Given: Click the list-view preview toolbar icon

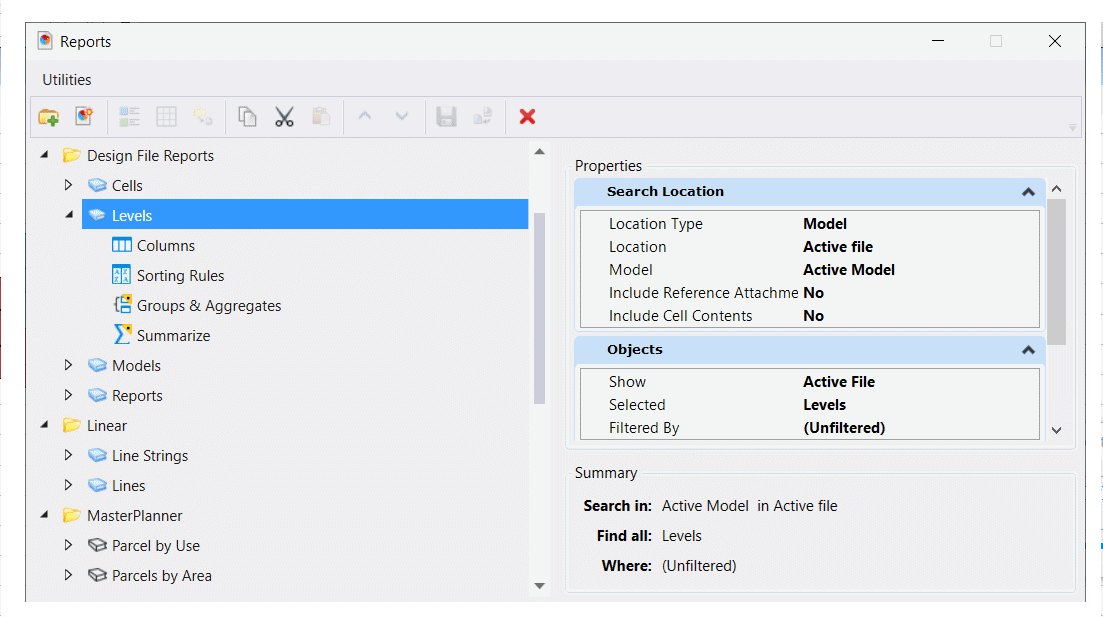Looking at the screenshot, I should [129, 117].
